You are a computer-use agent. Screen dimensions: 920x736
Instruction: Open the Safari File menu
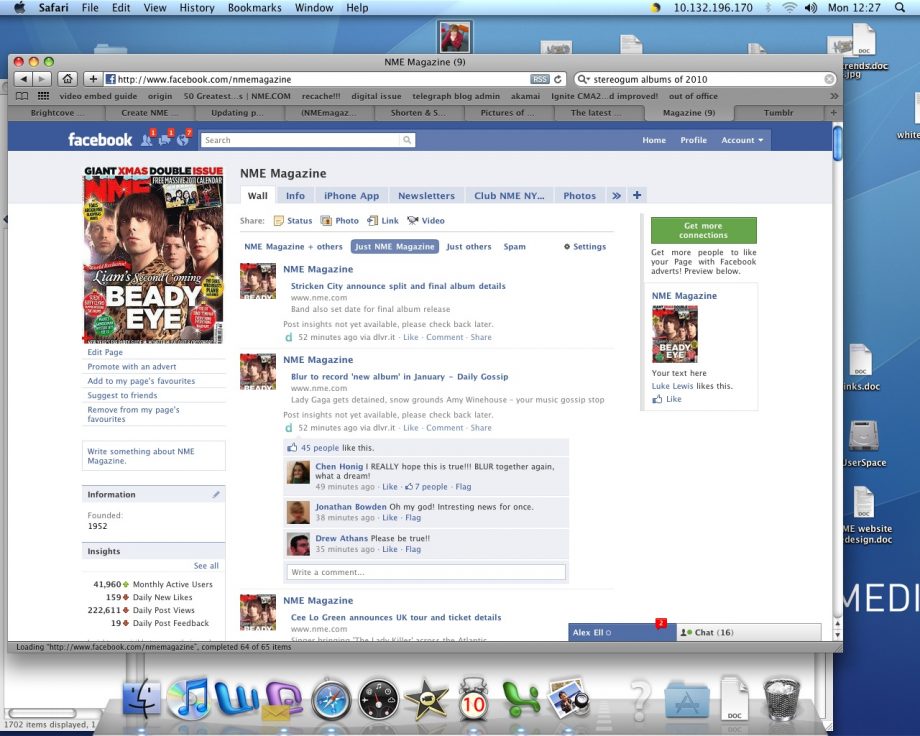pyautogui.click(x=90, y=8)
